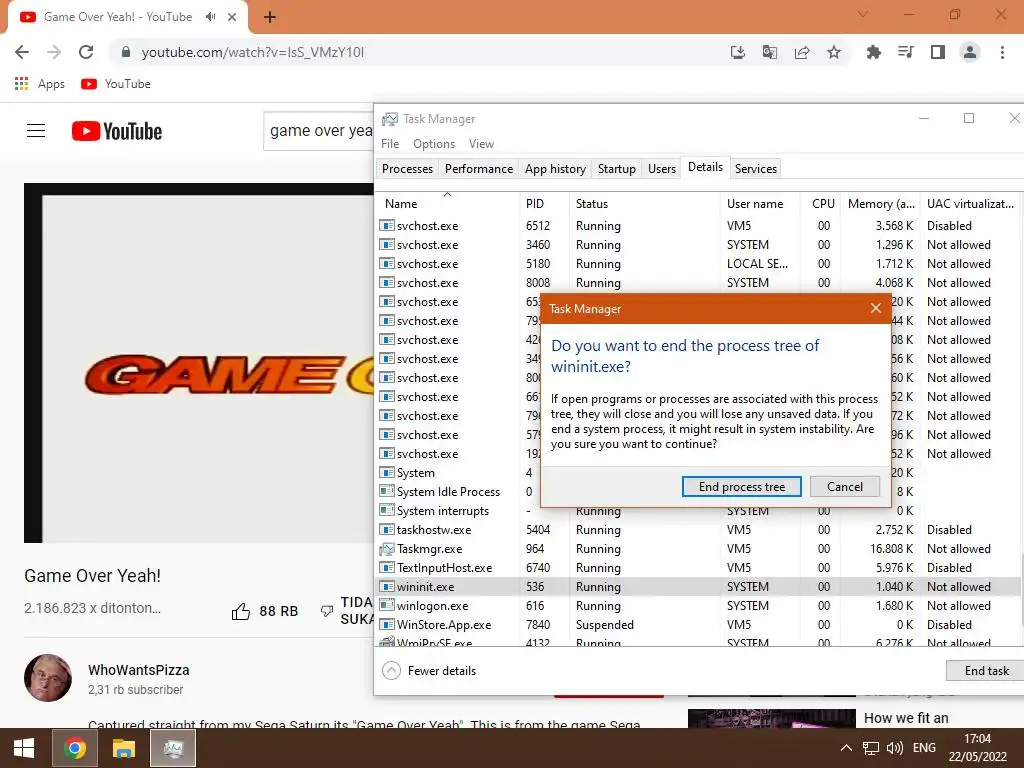Select WinStore.App.exe suspended process
This screenshot has height=768, width=1024.
tap(697, 624)
